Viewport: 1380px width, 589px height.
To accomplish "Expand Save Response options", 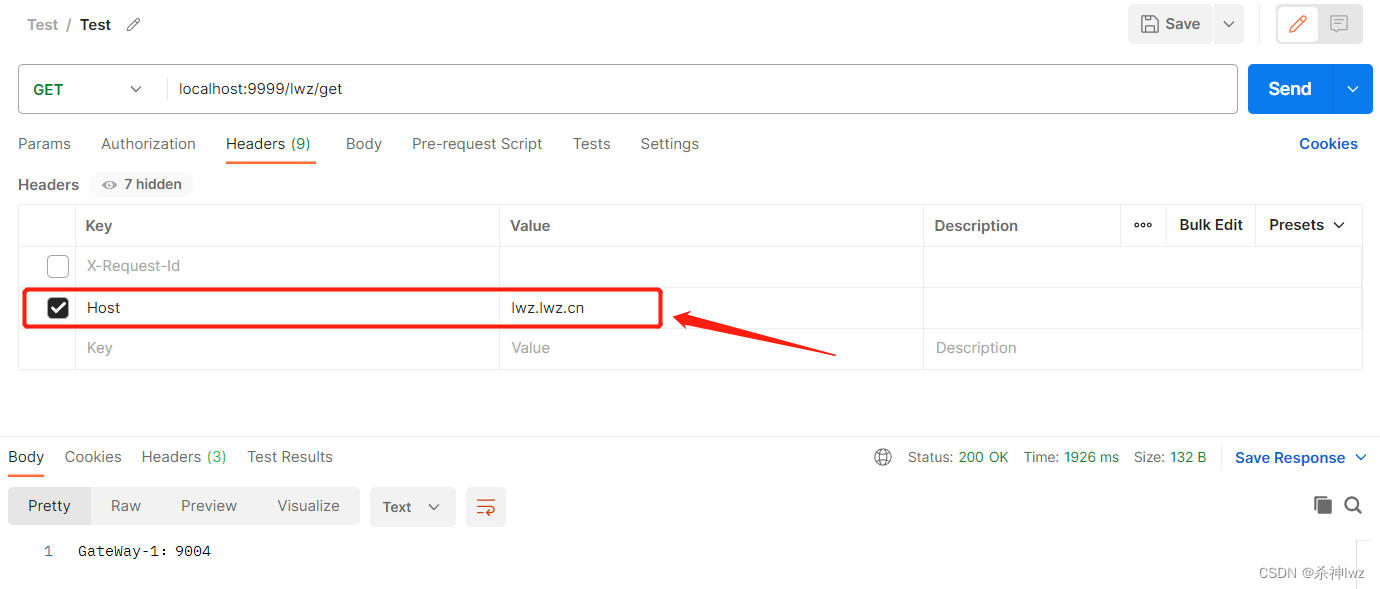I will [x=1361, y=457].
